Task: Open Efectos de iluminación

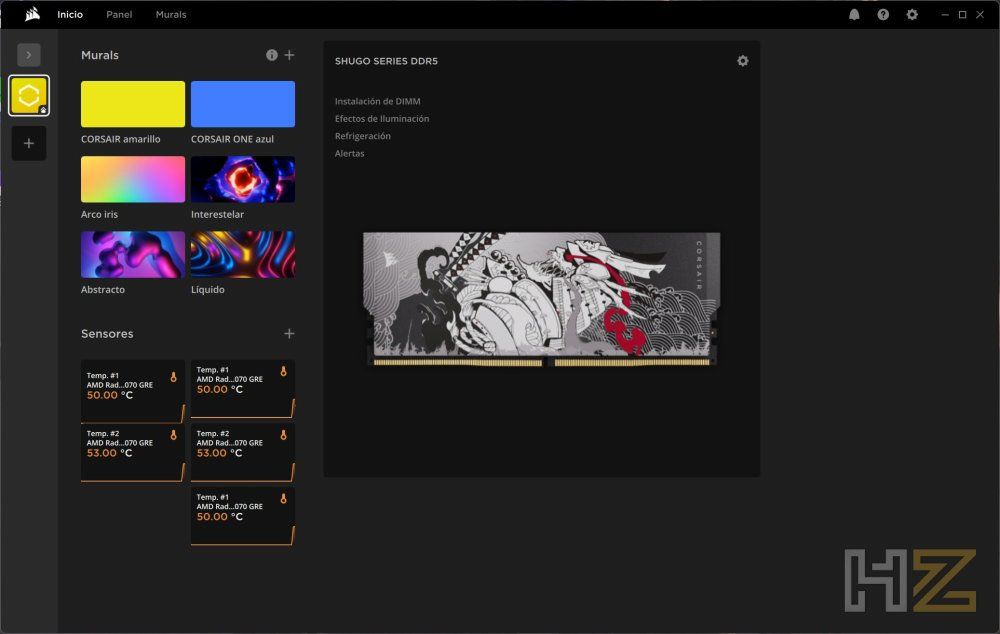Action: (x=382, y=119)
